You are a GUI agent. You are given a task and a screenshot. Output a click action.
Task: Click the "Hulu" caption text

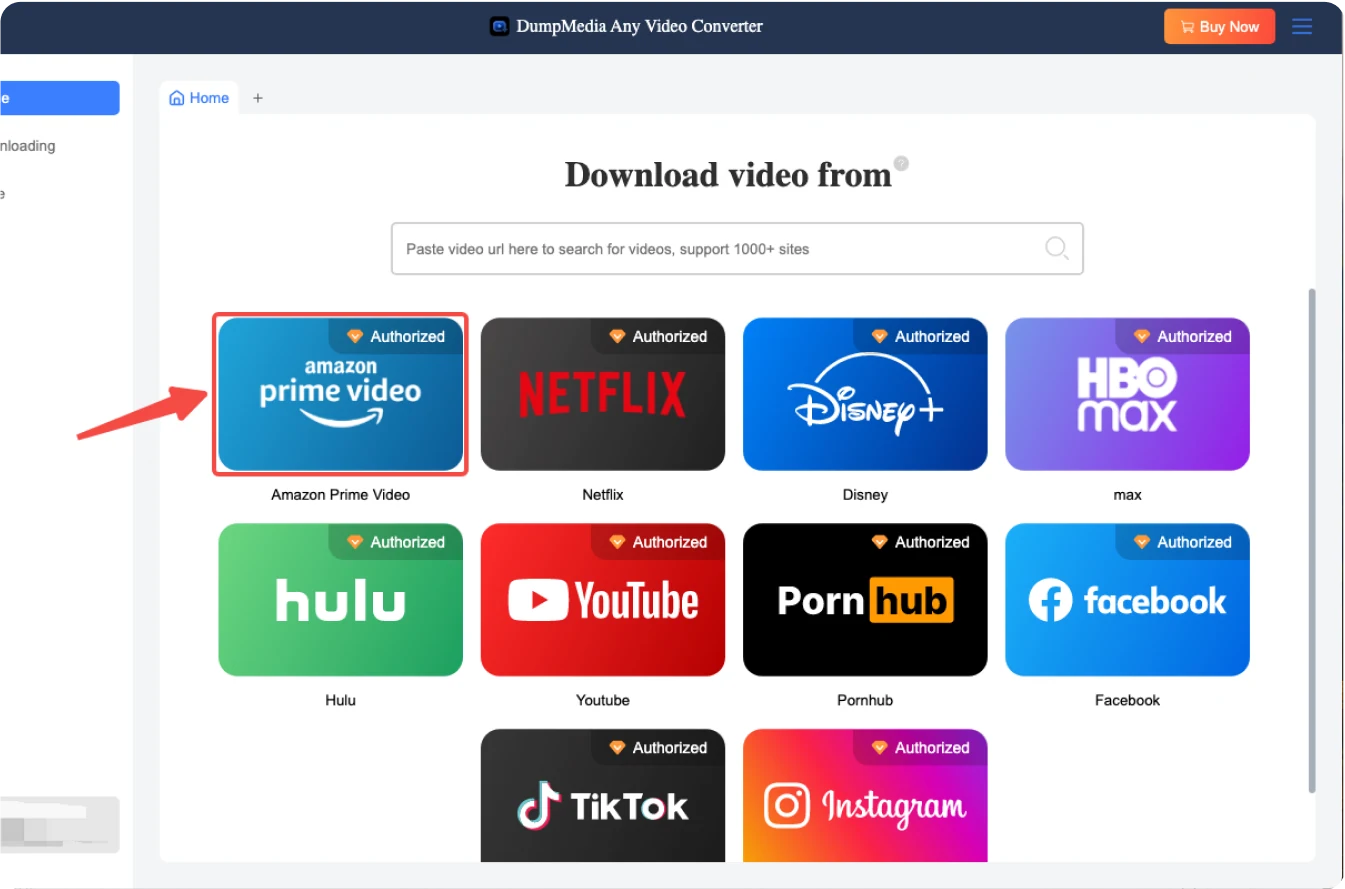click(x=341, y=700)
